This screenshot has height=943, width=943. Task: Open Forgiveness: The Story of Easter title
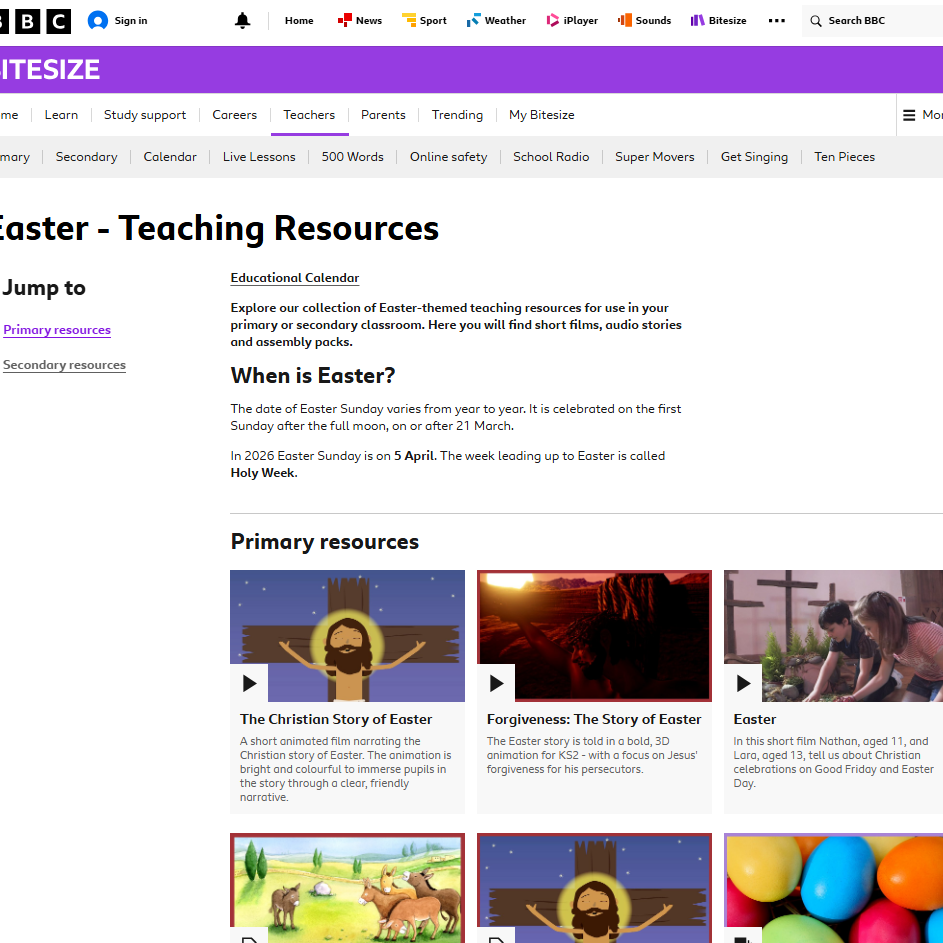coord(594,719)
